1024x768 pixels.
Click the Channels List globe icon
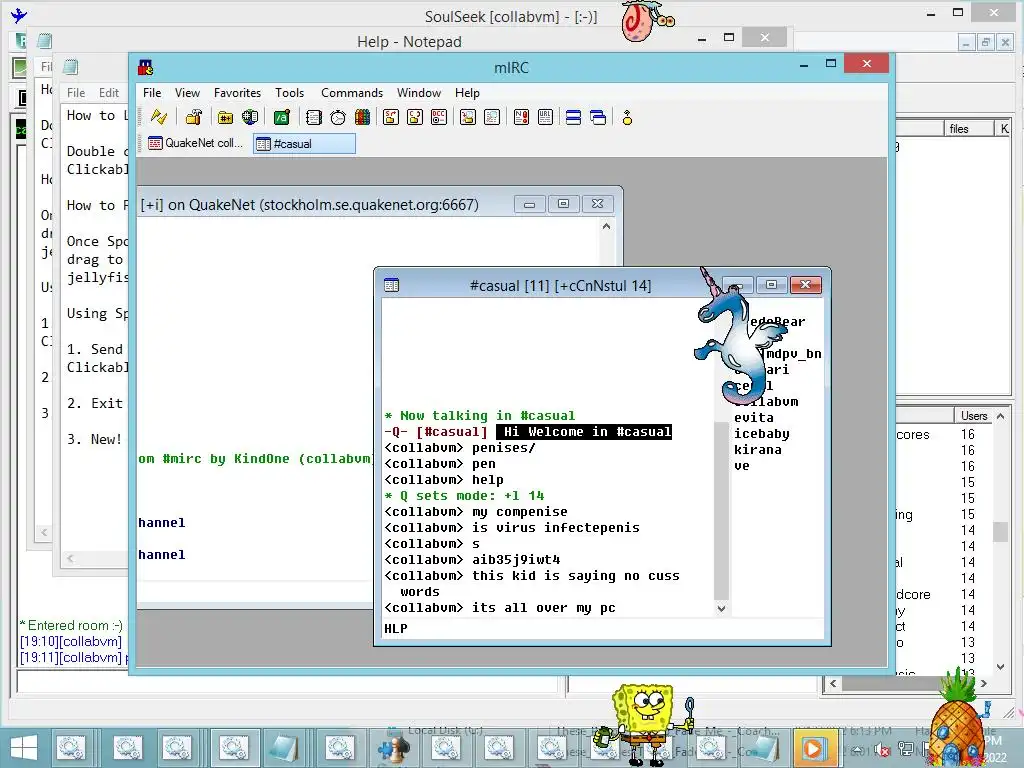pyautogui.click(x=250, y=118)
